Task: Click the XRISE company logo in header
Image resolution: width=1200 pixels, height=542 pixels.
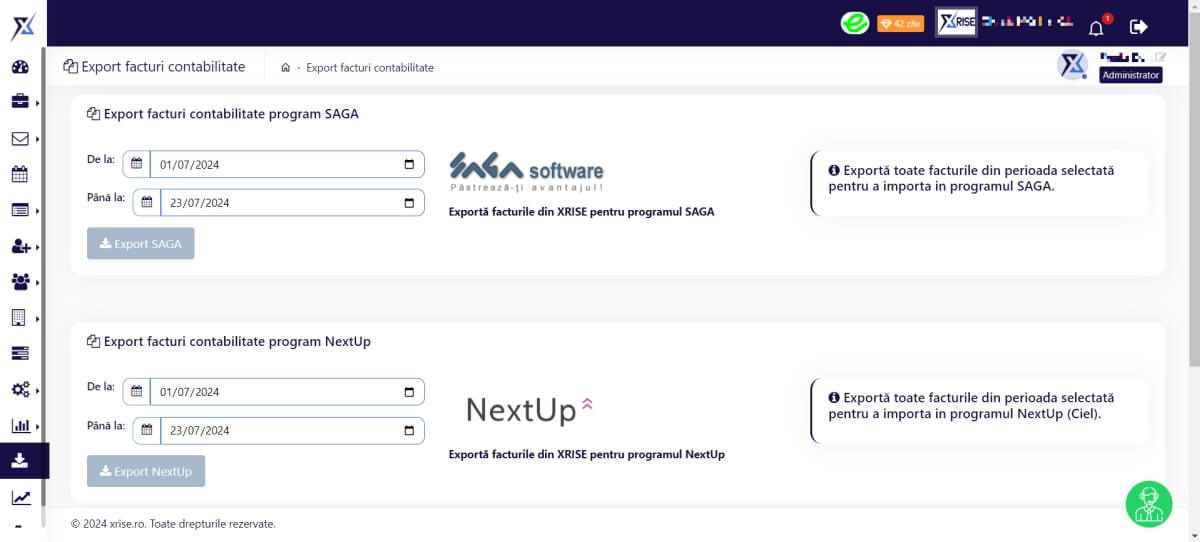Action: [x=956, y=23]
